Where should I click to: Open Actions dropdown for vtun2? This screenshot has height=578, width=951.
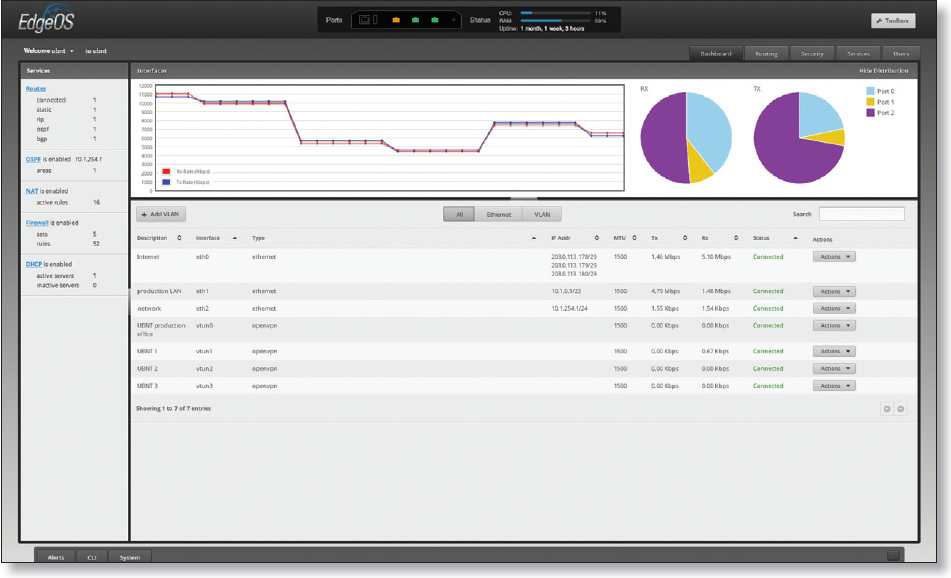pos(834,368)
